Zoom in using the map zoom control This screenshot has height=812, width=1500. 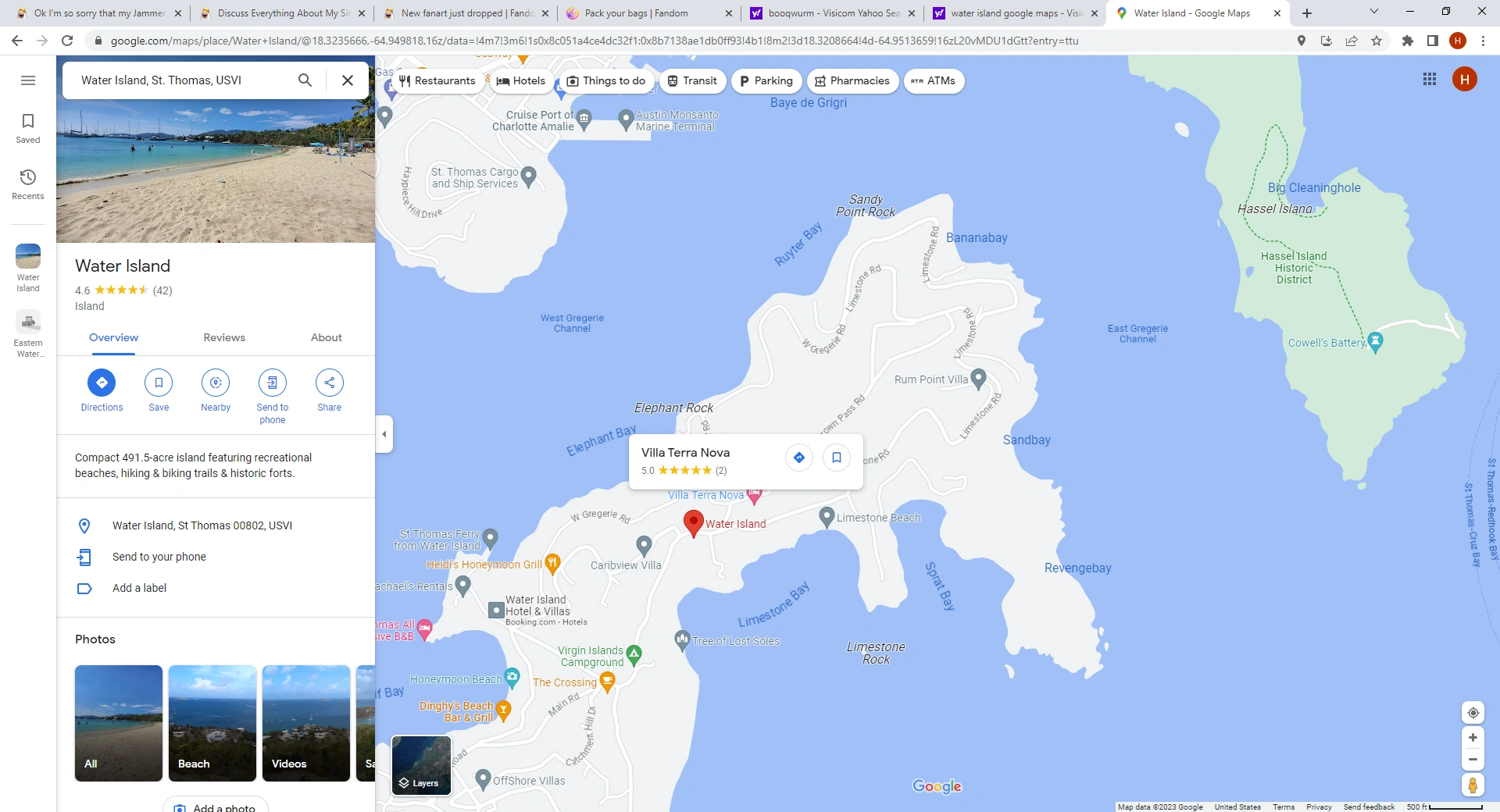coord(1473,737)
